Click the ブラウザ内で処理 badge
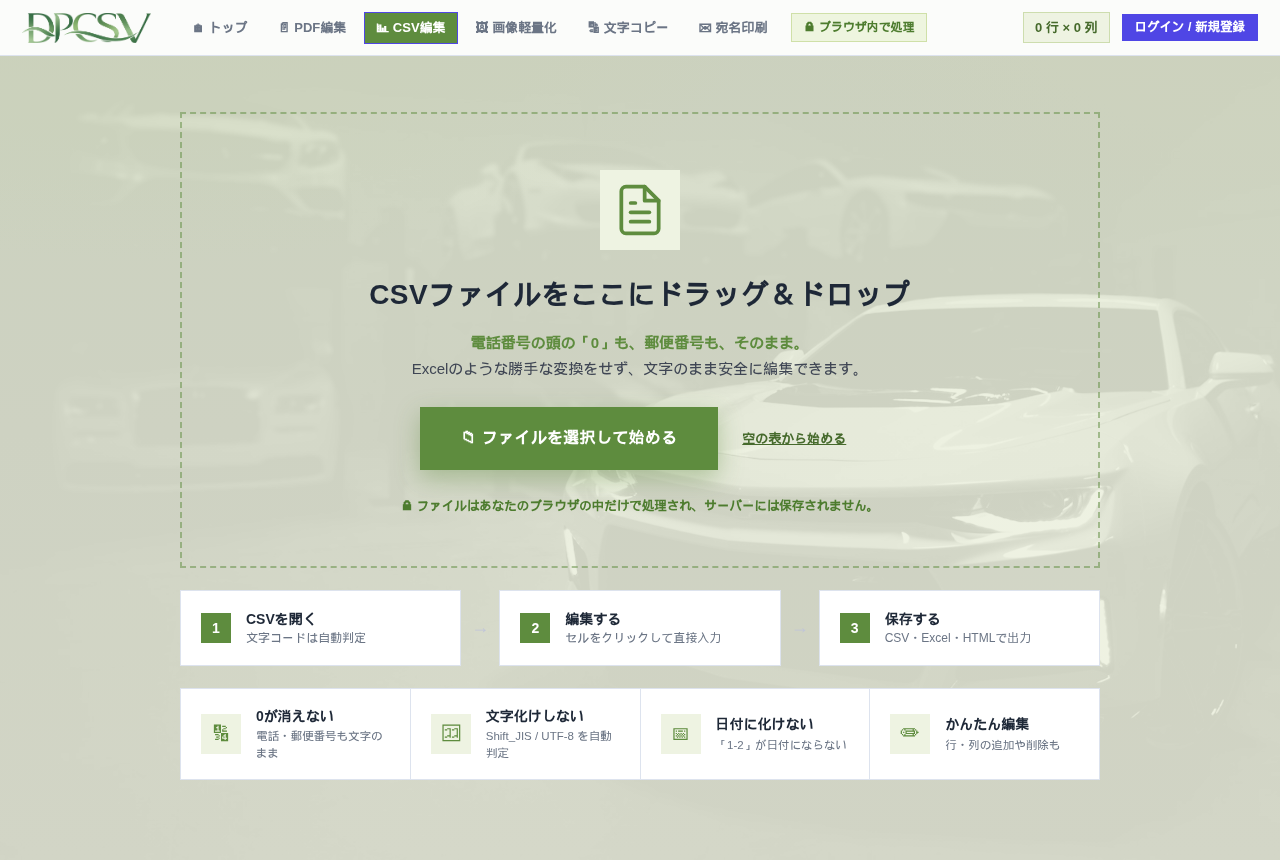This screenshot has width=1280, height=860. (859, 27)
